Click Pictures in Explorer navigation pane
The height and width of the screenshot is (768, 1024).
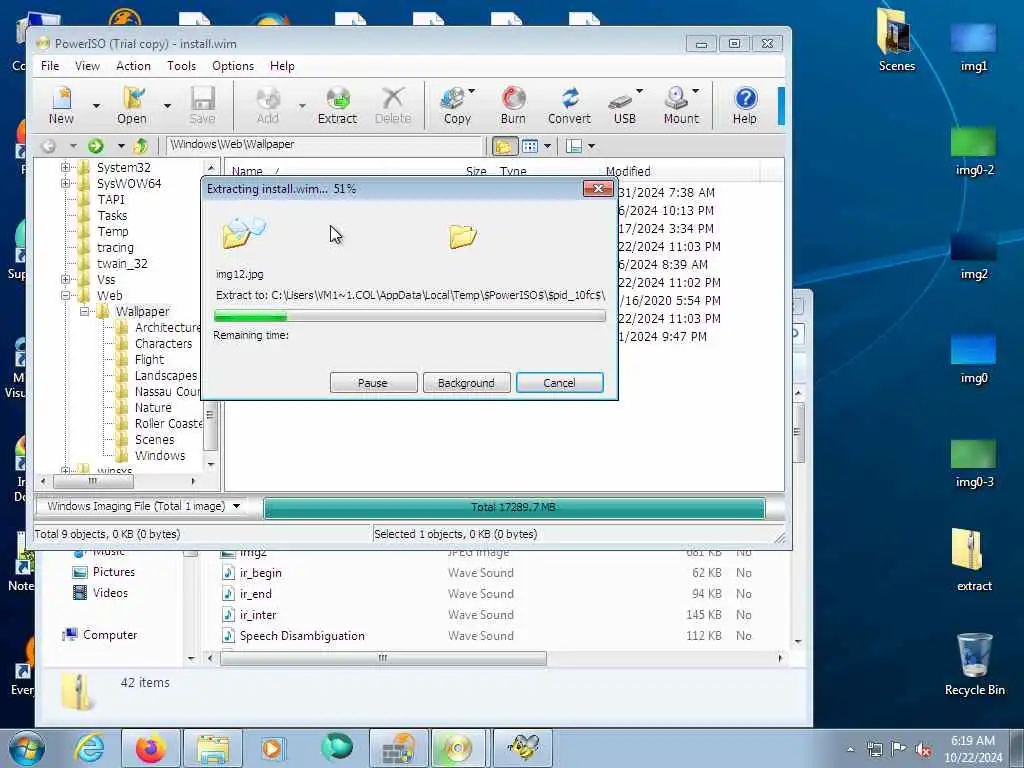tap(113, 572)
